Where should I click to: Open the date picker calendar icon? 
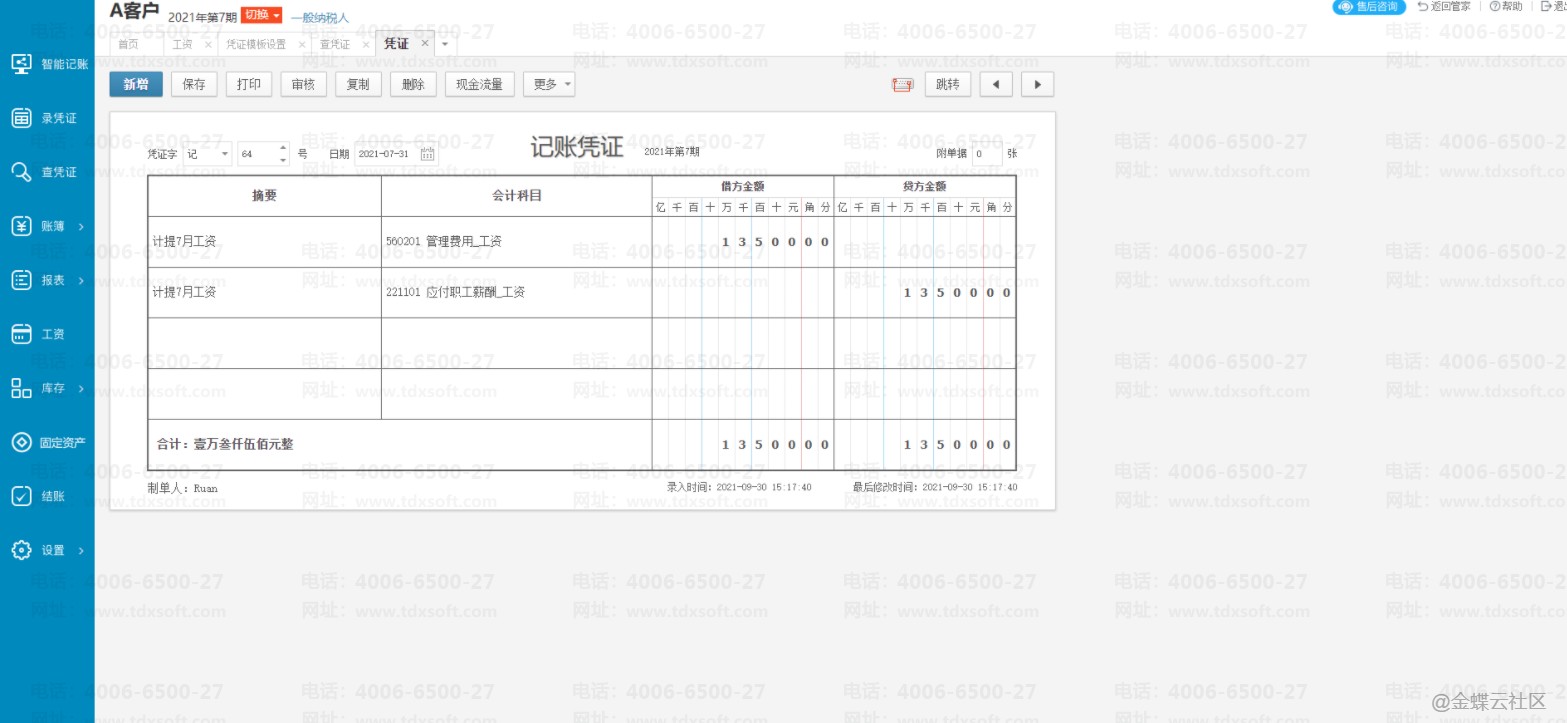(428, 154)
